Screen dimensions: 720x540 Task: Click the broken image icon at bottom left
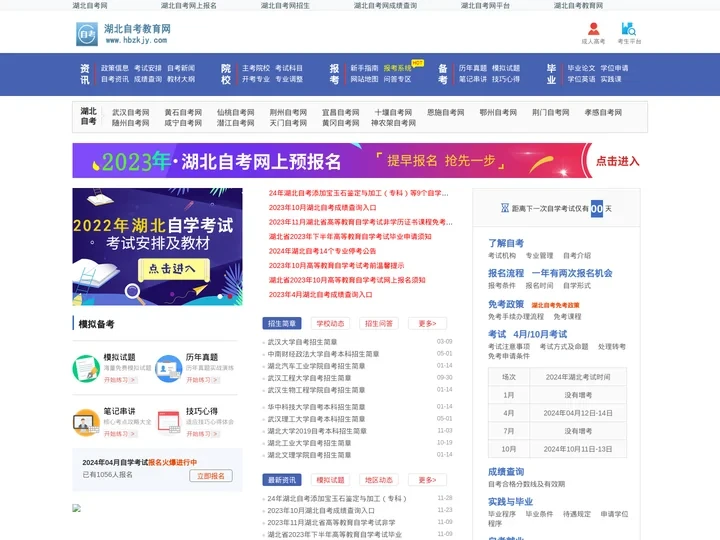point(77,508)
